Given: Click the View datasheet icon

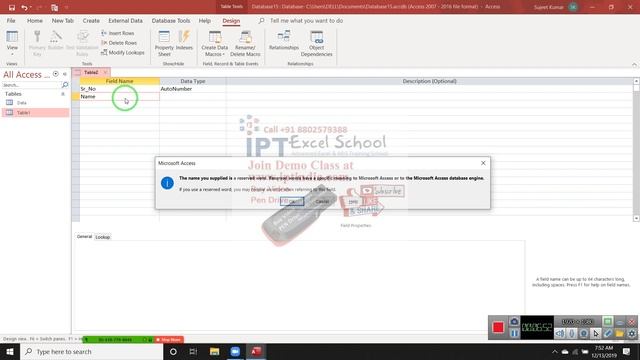Looking at the screenshot, I should click(x=12, y=37).
